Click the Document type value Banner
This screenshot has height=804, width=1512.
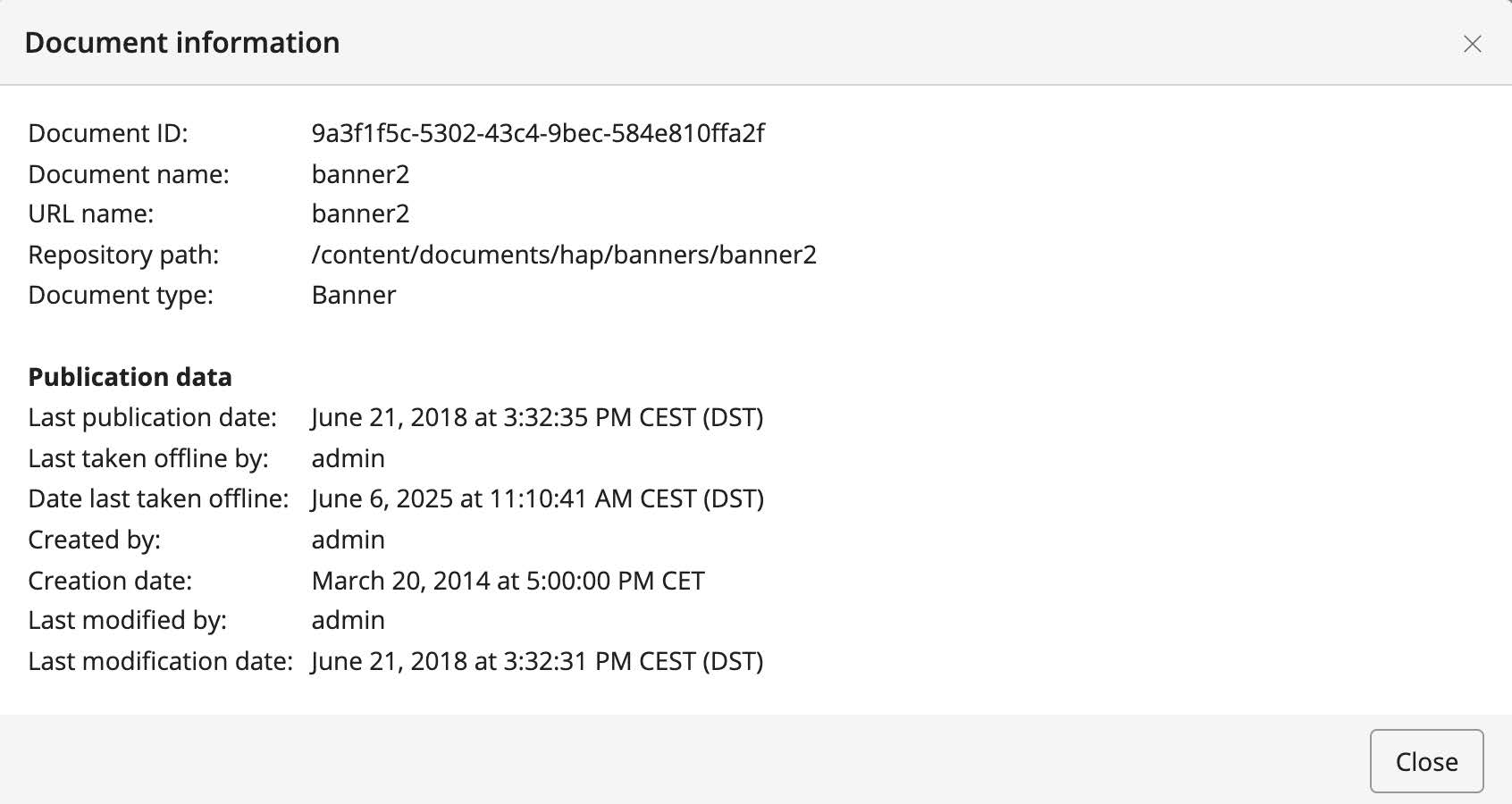pyautogui.click(x=354, y=295)
